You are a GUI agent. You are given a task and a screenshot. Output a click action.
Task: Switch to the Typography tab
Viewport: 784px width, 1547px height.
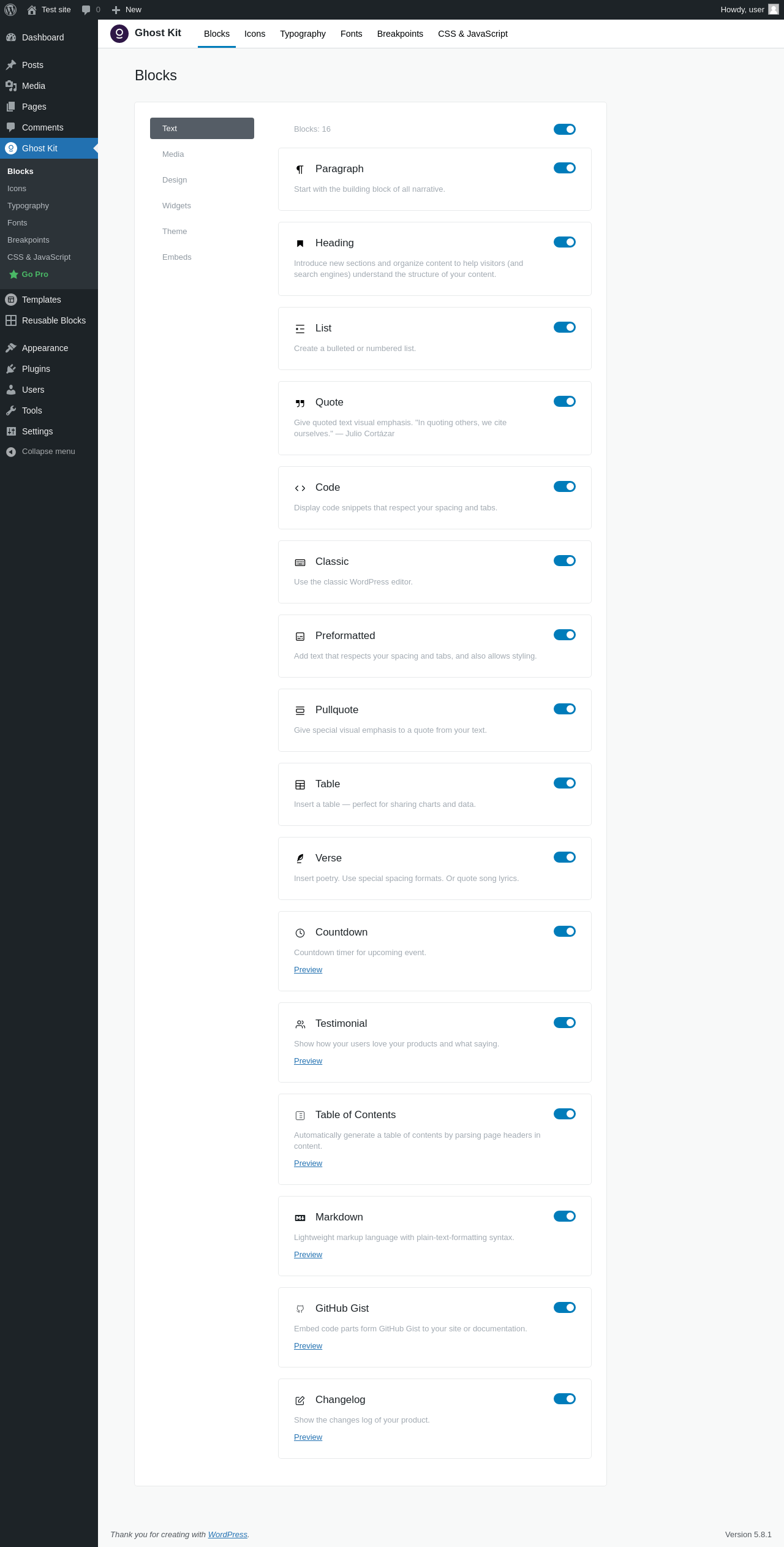point(303,34)
